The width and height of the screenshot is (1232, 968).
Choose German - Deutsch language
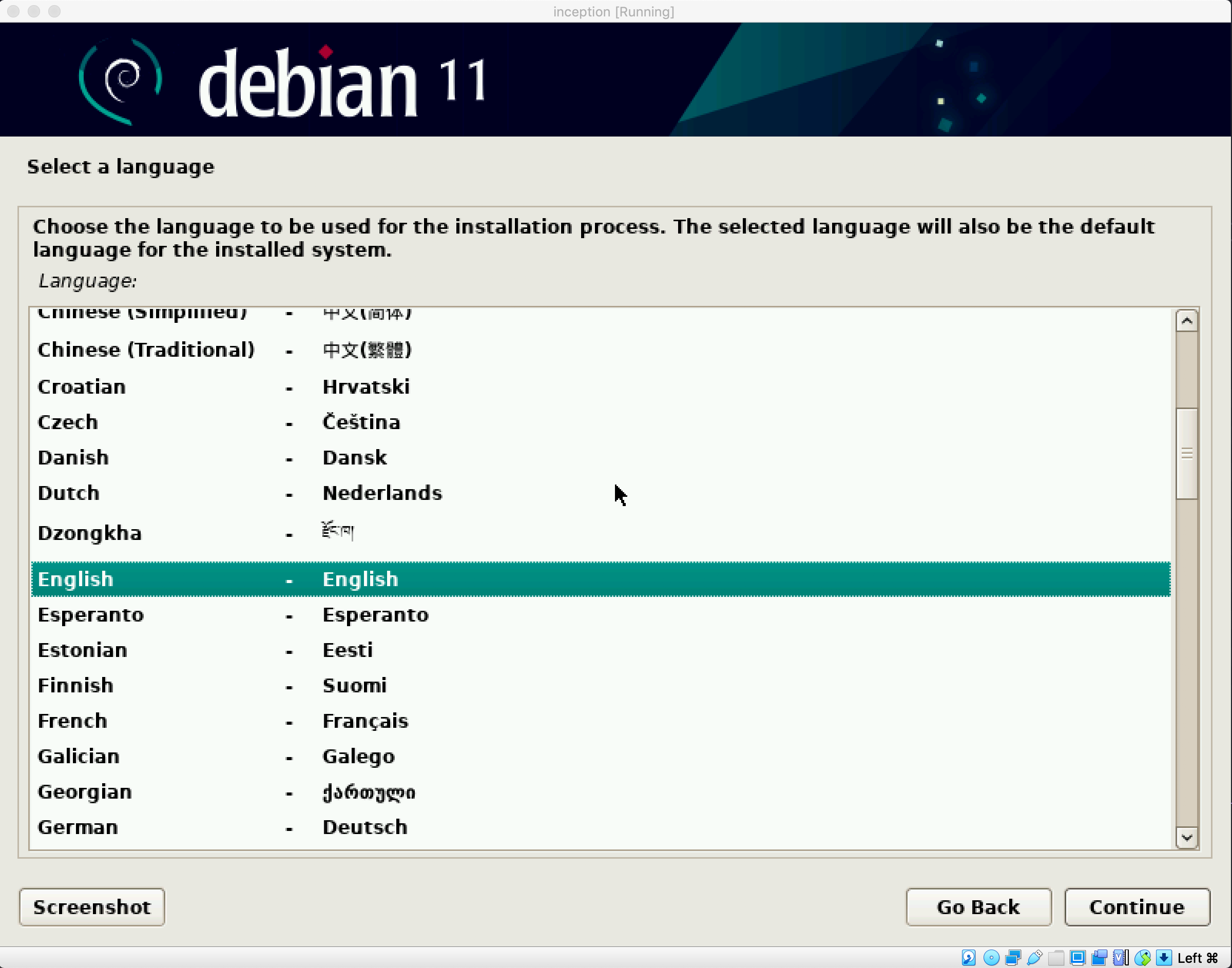[78, 827]
